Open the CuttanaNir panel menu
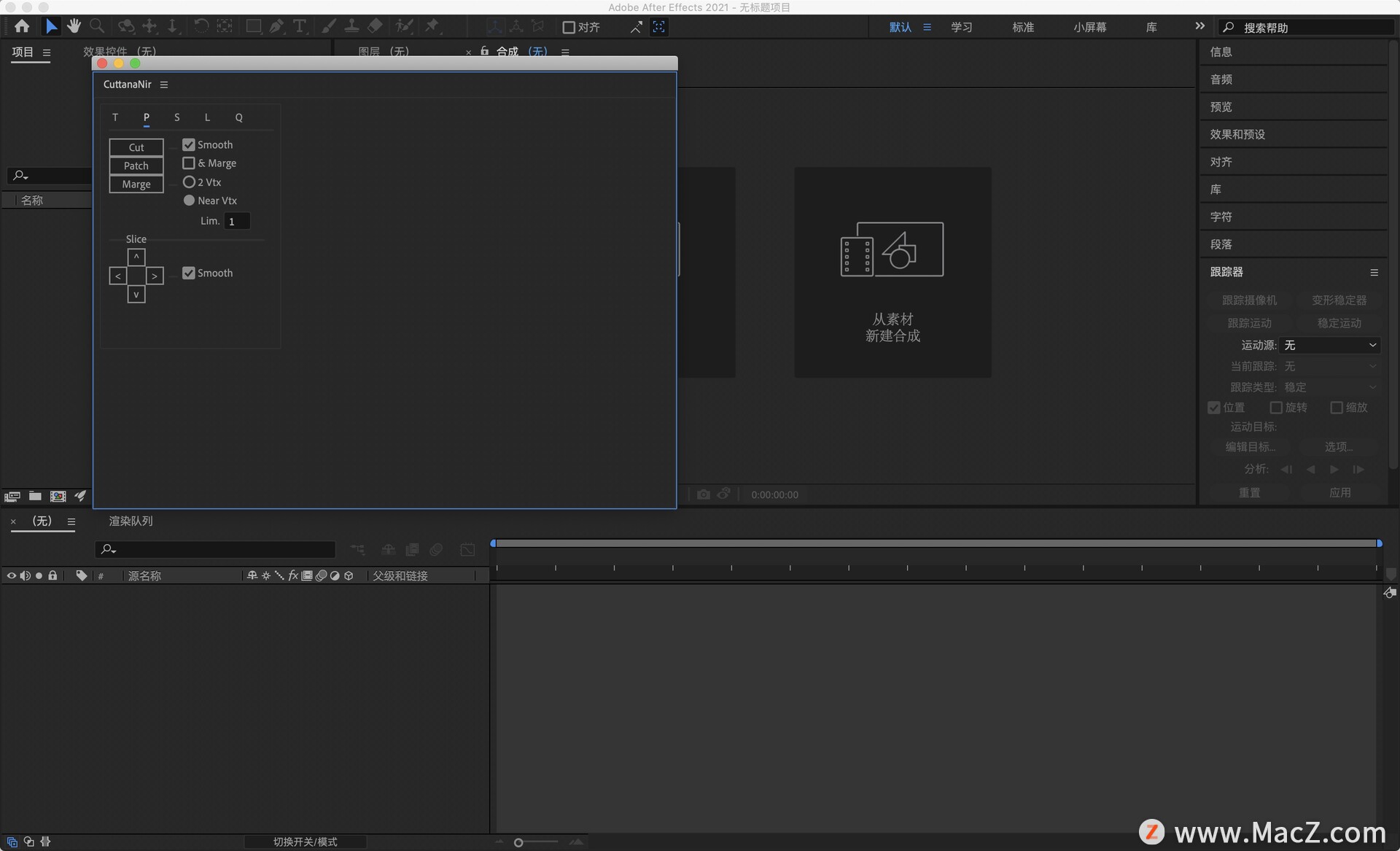This screenshot has height=851, width=1400. pyautogui.click(x=164, y=85)
